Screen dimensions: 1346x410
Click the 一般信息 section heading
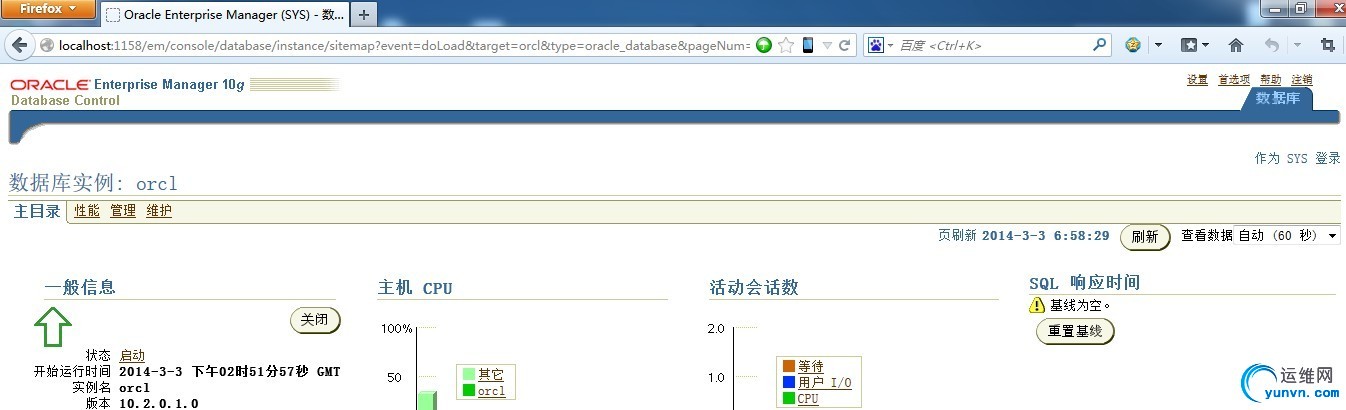click(x=80, y=287)
